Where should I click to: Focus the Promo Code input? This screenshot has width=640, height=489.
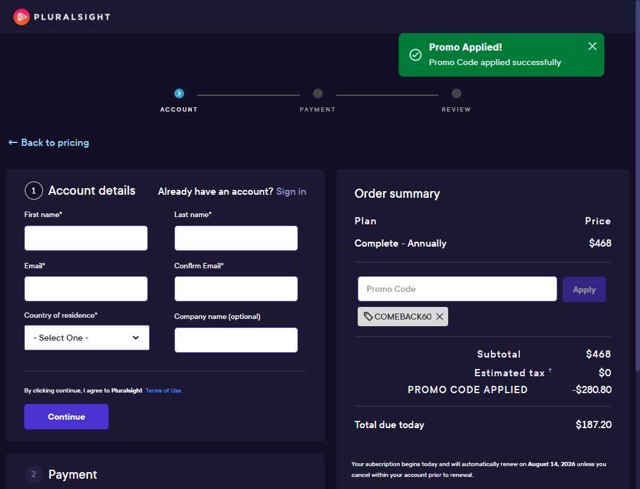pyautogui.click(x=457, y=289)
